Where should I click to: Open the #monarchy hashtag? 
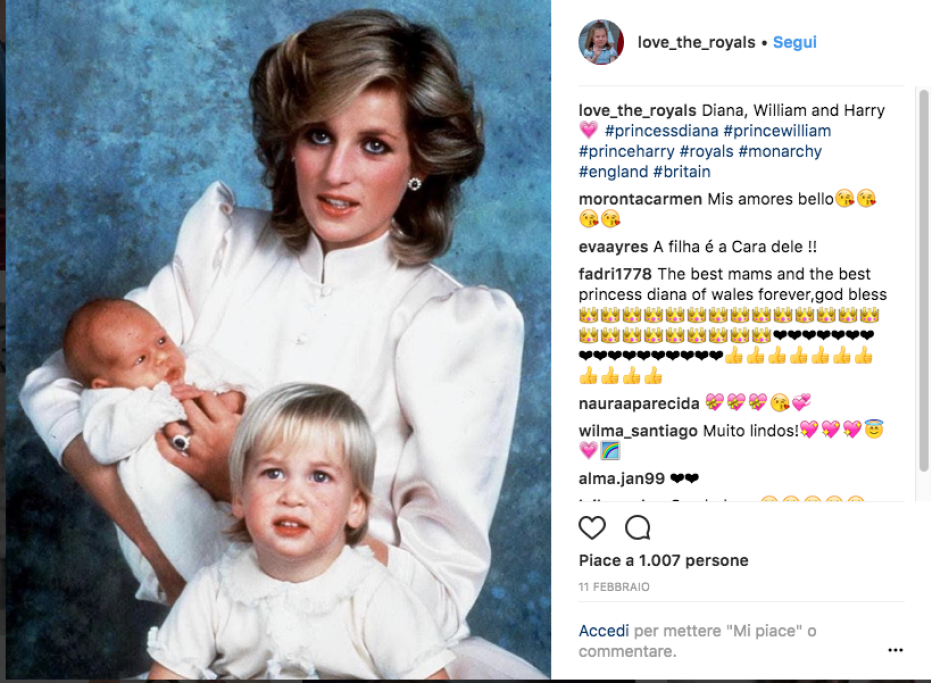coord(780,151)
